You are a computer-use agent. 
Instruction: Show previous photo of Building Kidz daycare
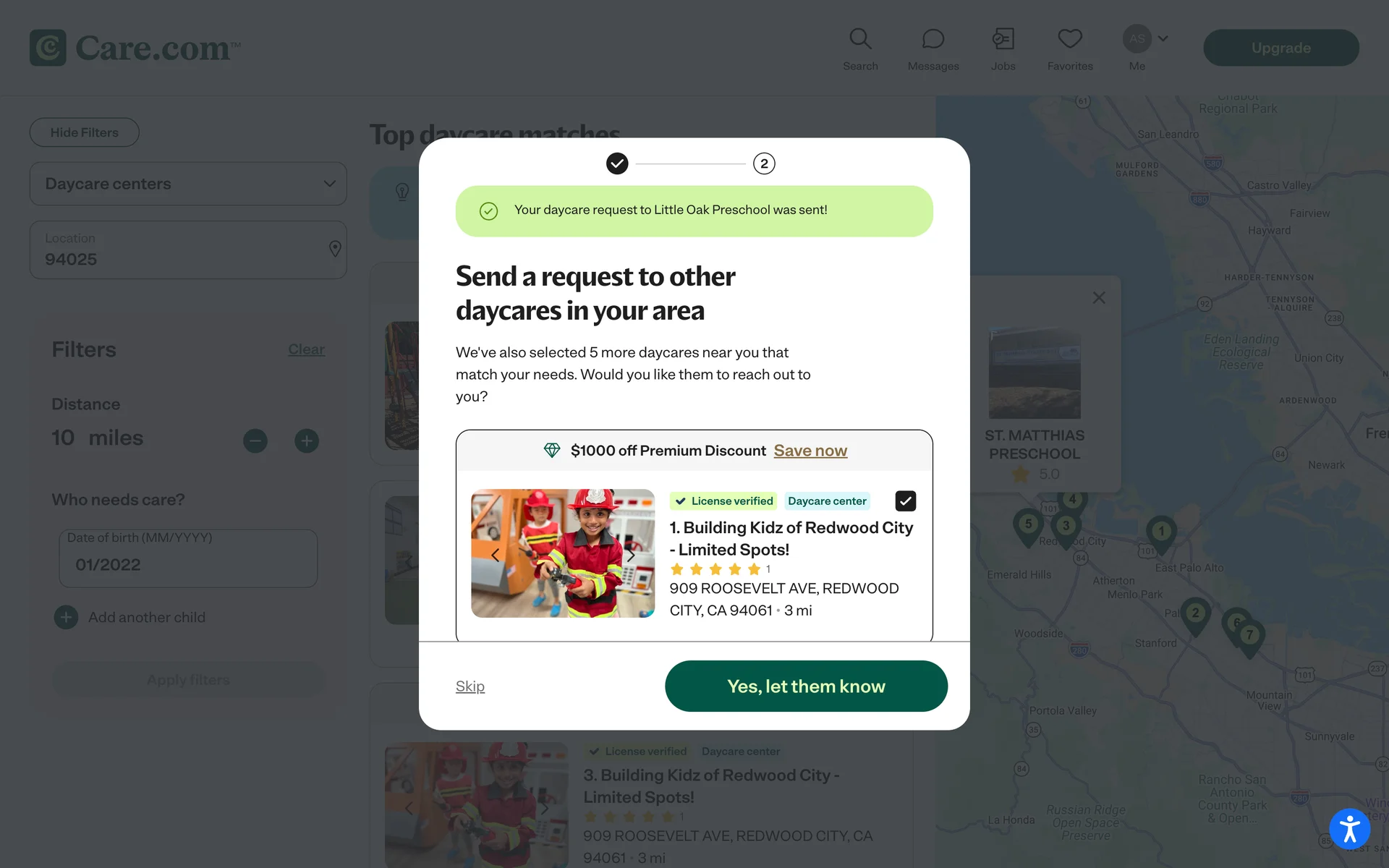coord(496,555)
